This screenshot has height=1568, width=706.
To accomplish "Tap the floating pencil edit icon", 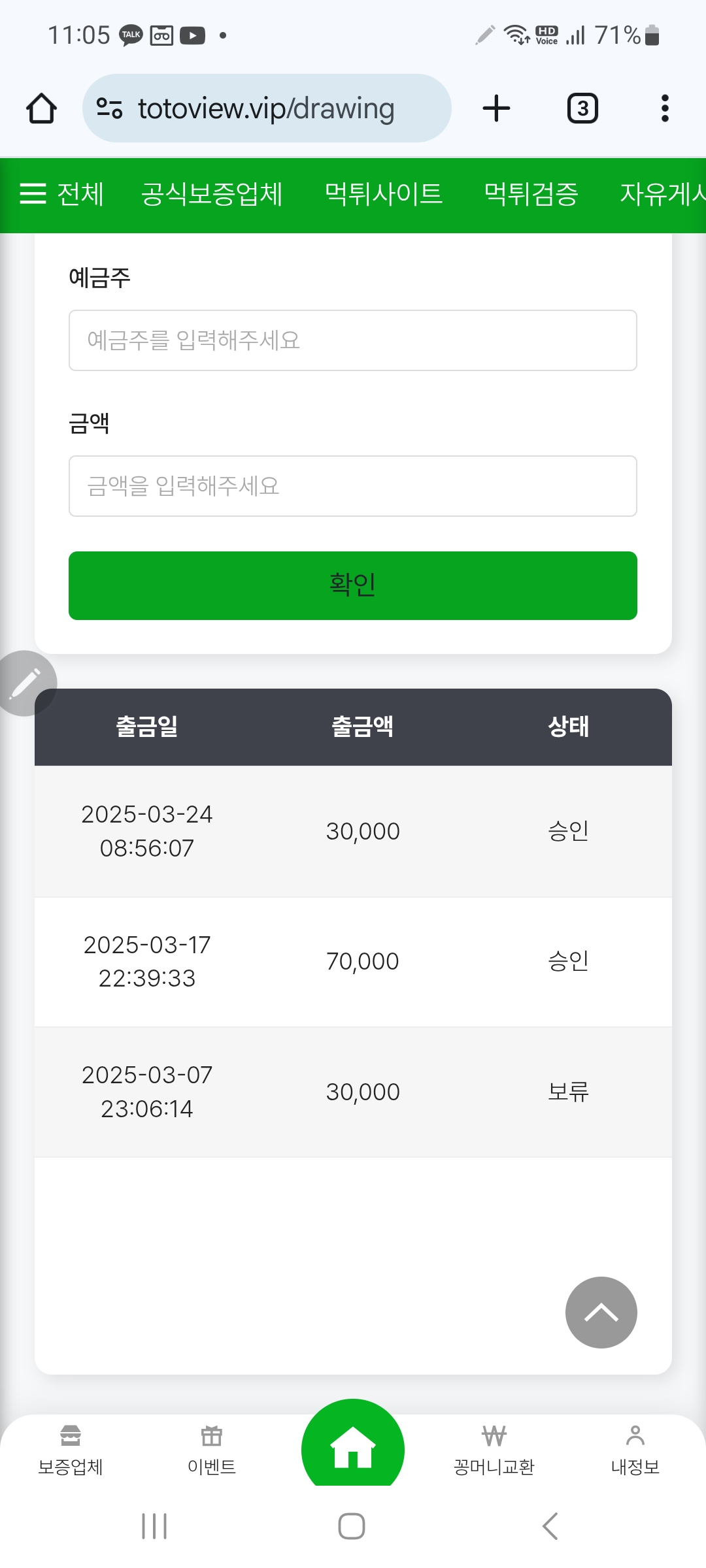I will point(25,683).
